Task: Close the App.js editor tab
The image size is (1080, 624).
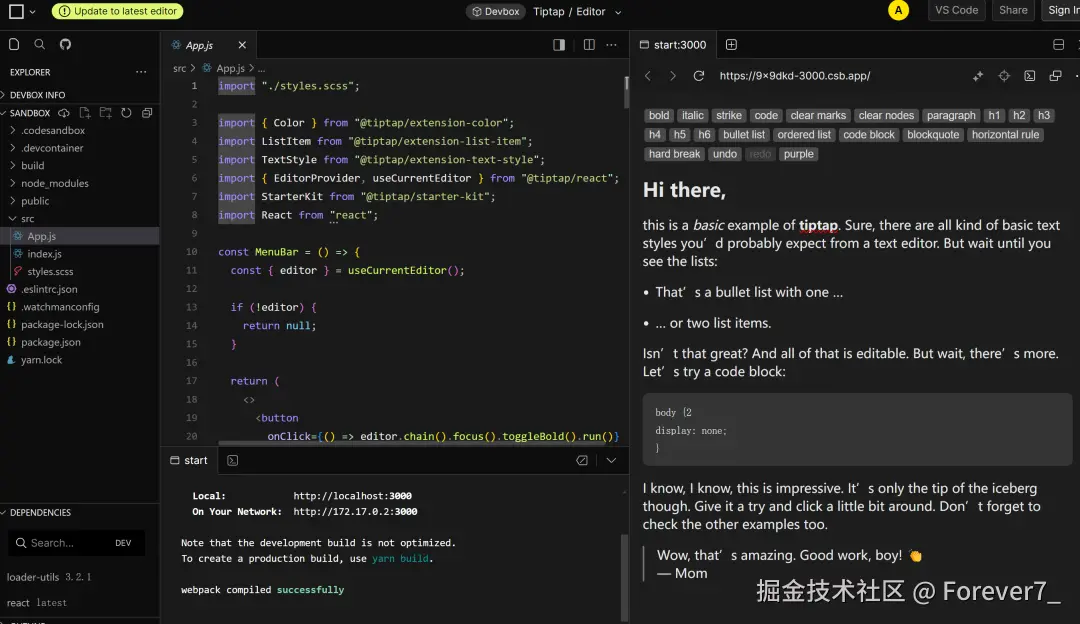Action: point(242,45)
